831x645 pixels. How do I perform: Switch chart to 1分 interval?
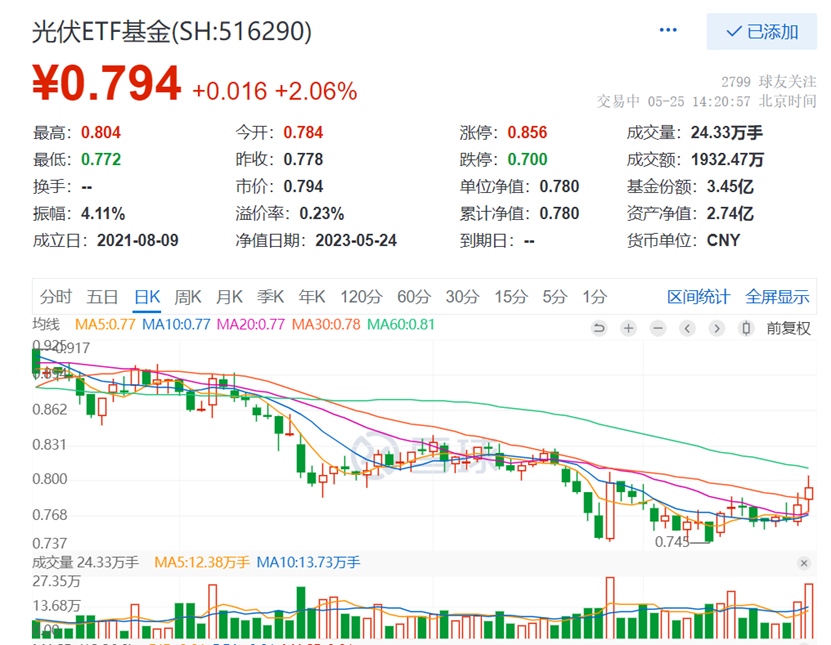[x=595, y=297]
